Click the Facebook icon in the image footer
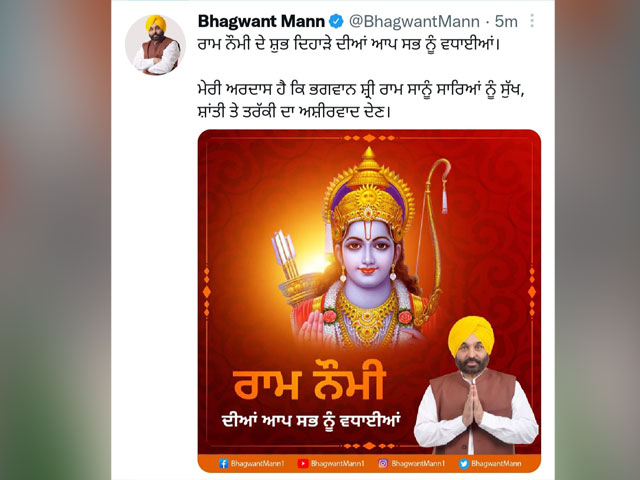 pyautogui.click(x=223, y=463)
